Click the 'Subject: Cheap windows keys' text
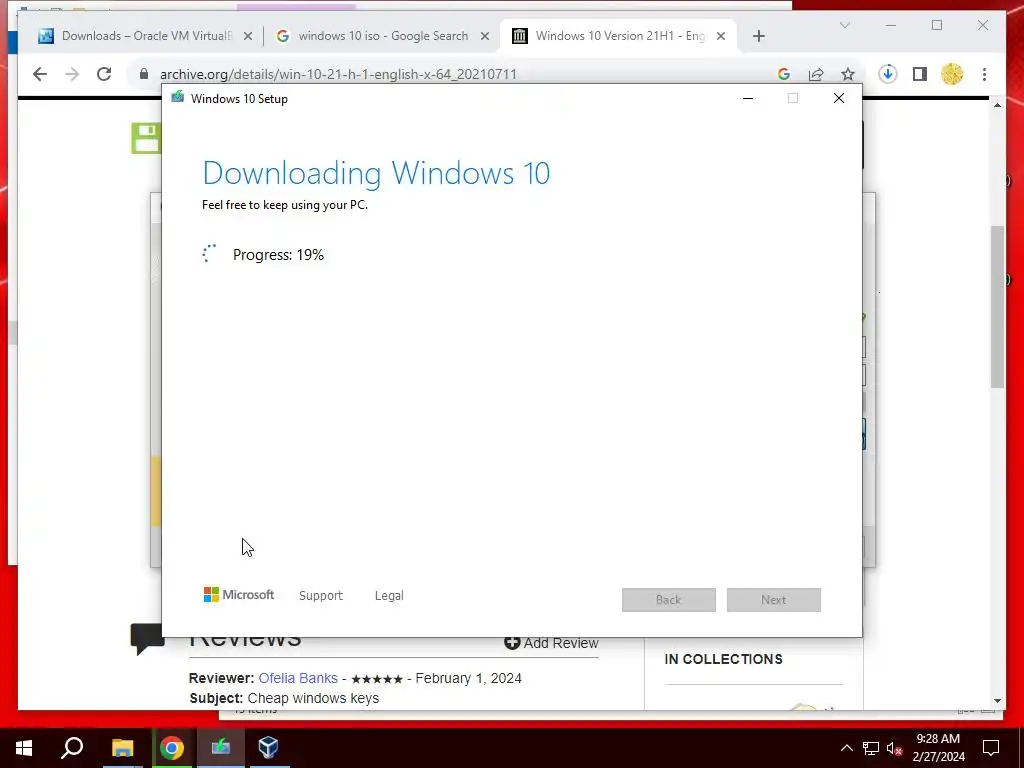Viewport: 1024px width, 768px height. click(284, 698)
